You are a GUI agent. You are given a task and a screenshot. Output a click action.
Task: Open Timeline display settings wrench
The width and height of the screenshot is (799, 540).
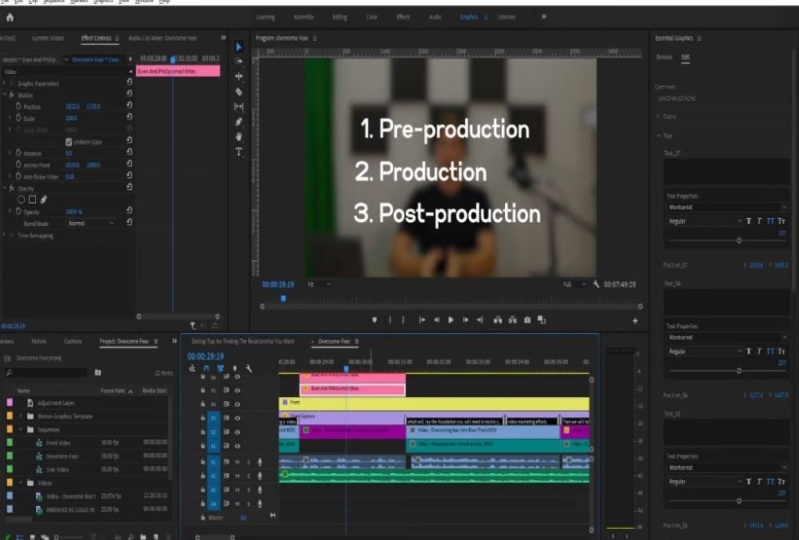[249, 368]
